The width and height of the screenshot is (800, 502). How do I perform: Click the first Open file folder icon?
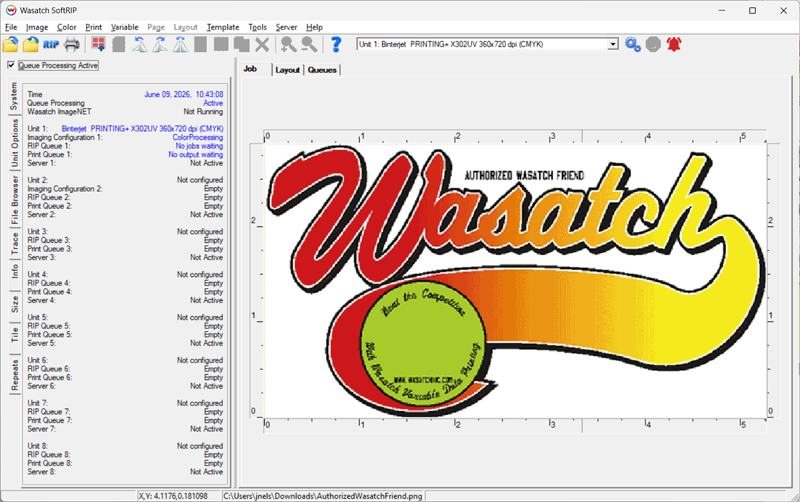(x=11, y=44)
